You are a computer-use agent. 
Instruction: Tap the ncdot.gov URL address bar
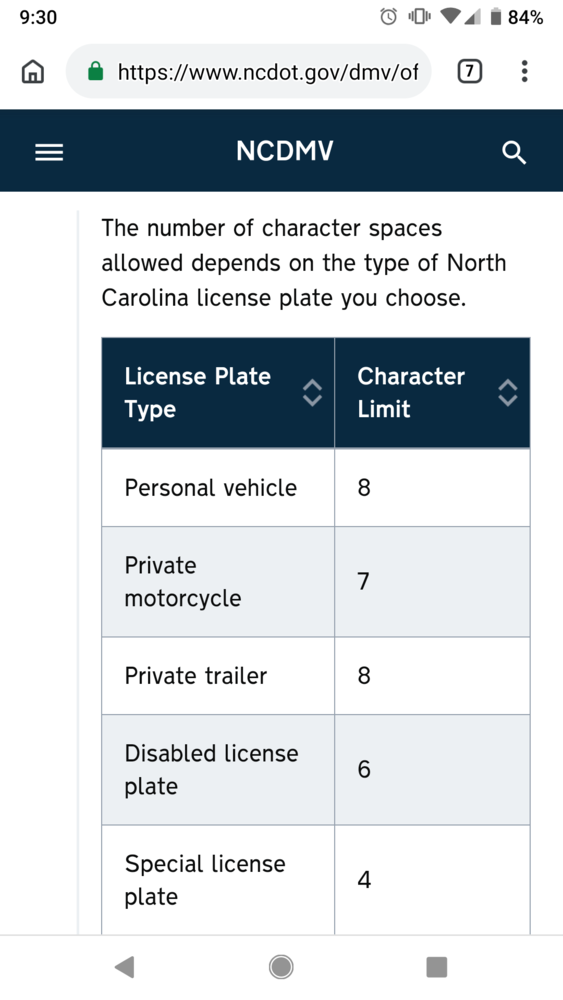coord(268,71)
